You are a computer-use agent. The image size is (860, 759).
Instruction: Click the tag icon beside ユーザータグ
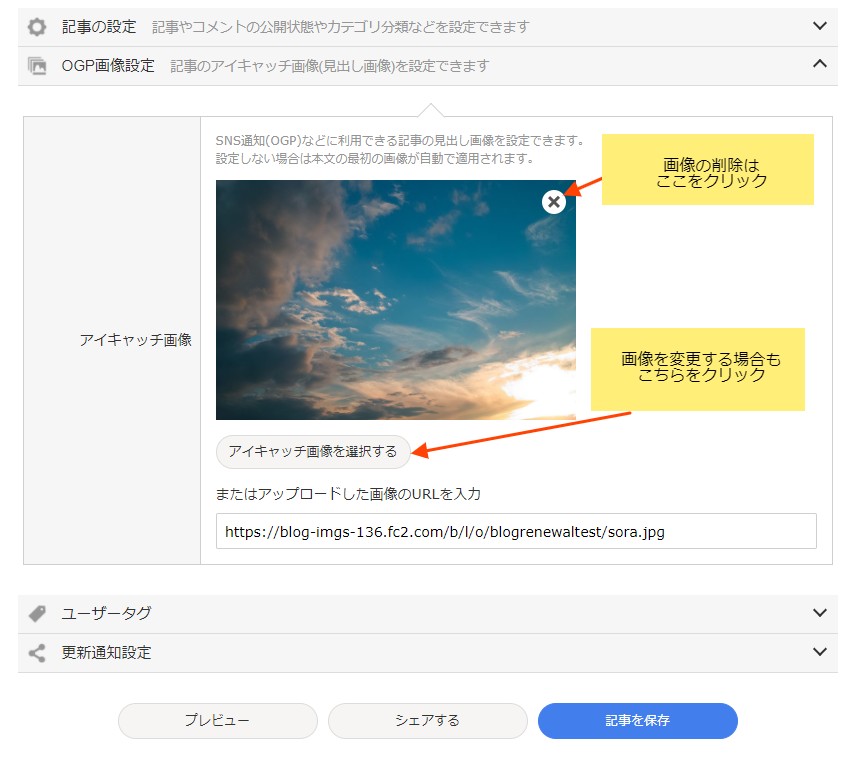[37, 613]
